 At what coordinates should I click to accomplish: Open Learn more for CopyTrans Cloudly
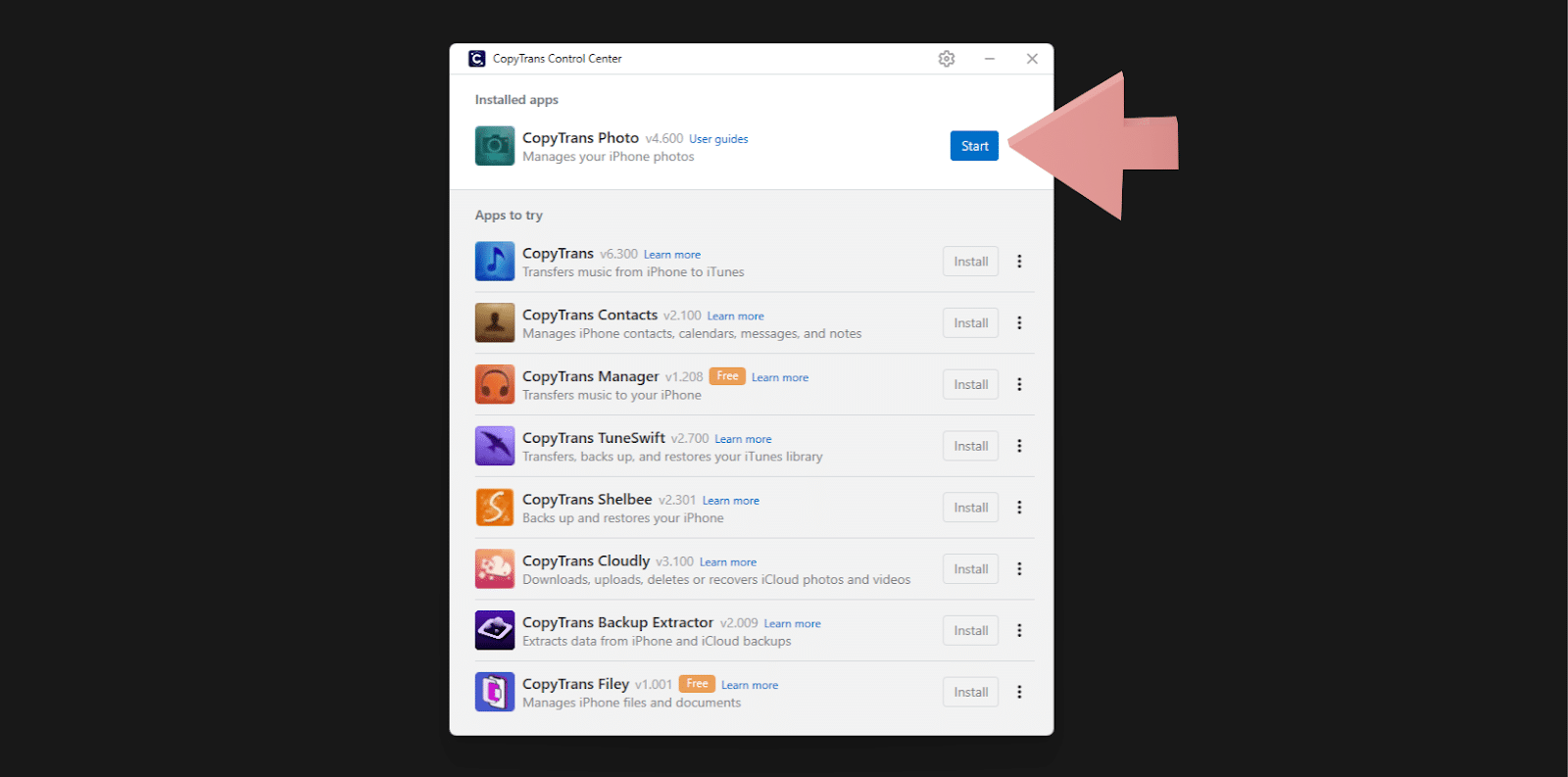click(728, 562)
